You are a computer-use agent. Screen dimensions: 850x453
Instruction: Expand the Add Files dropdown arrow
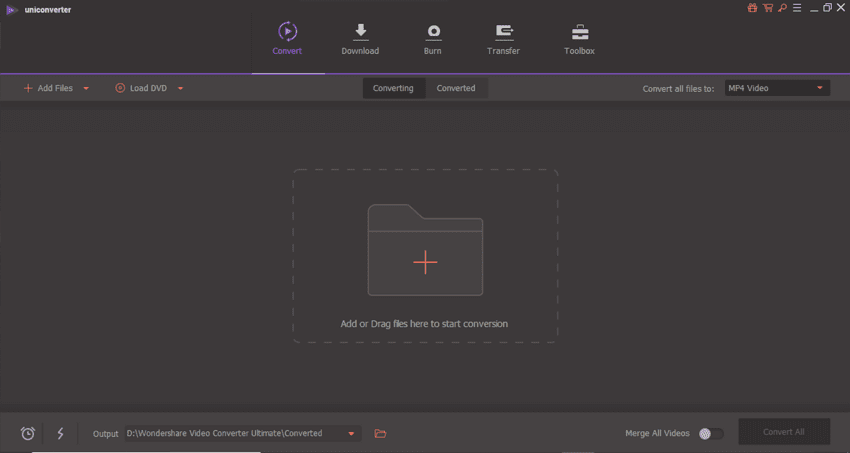[x=86, y=88]
